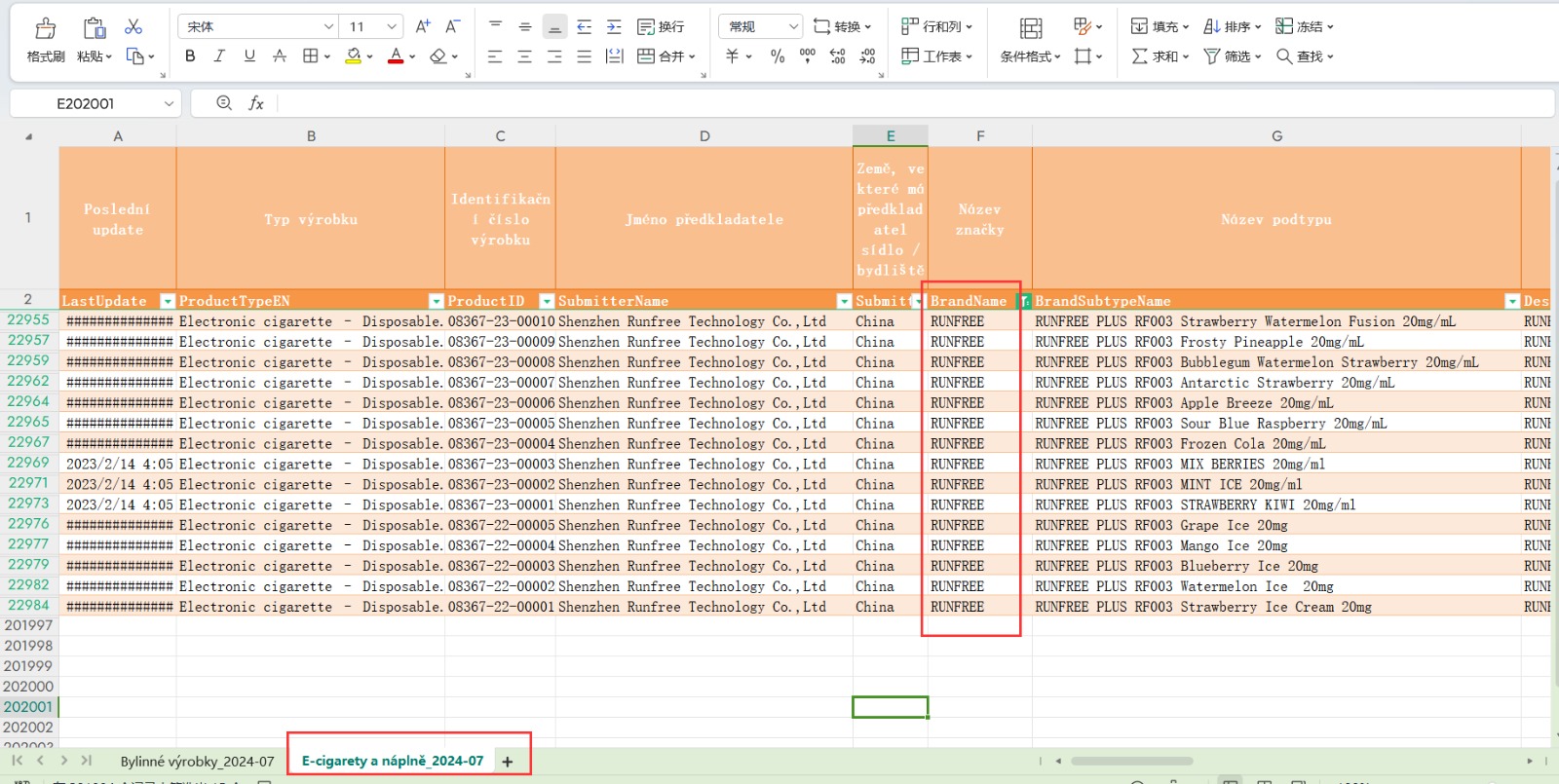1559x784 pixels.
Task: Open the ProductID column filter dropdown
Action: (x=547, y=301)
